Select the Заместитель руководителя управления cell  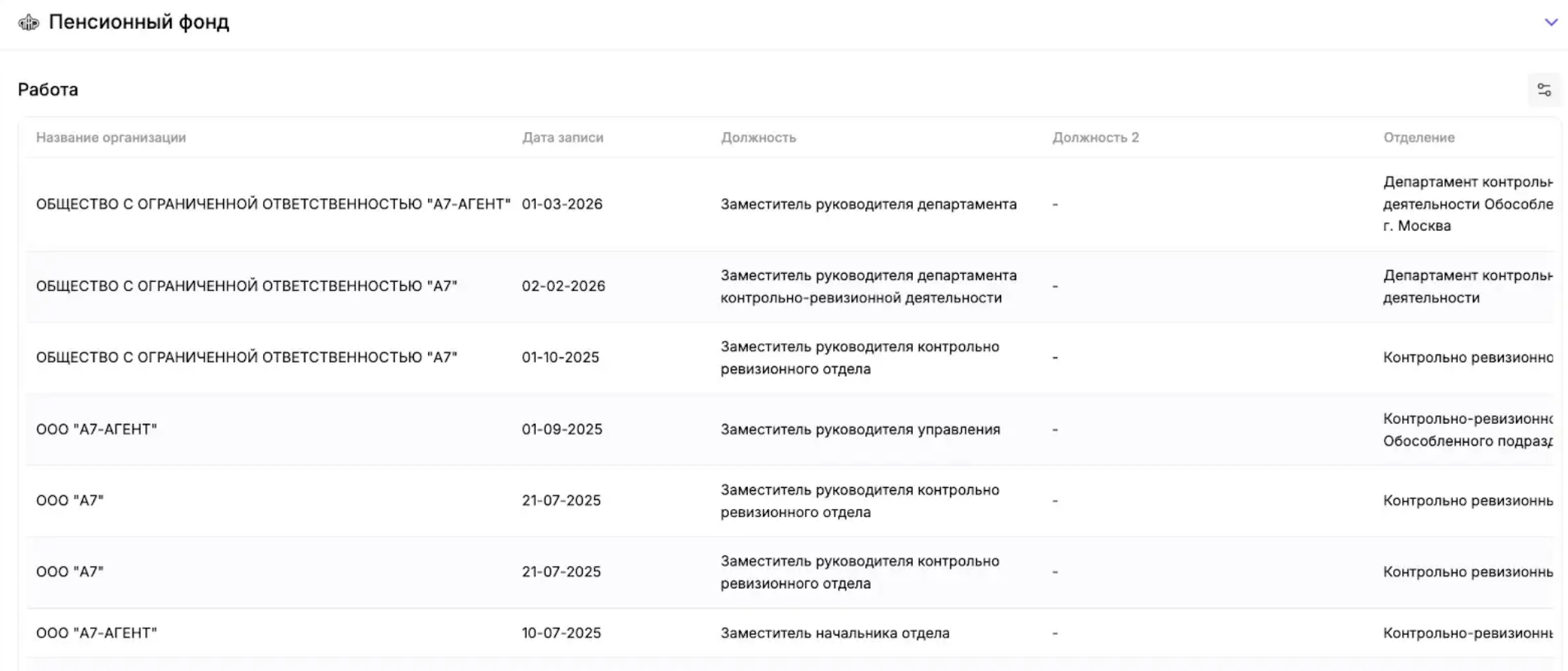click(x=860, y=429)
